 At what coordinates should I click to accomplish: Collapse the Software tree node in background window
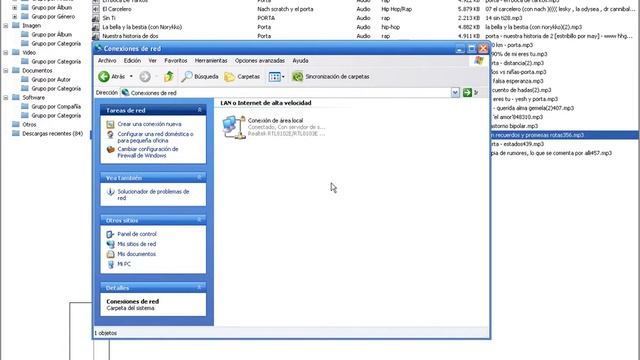tap(6, 98)
